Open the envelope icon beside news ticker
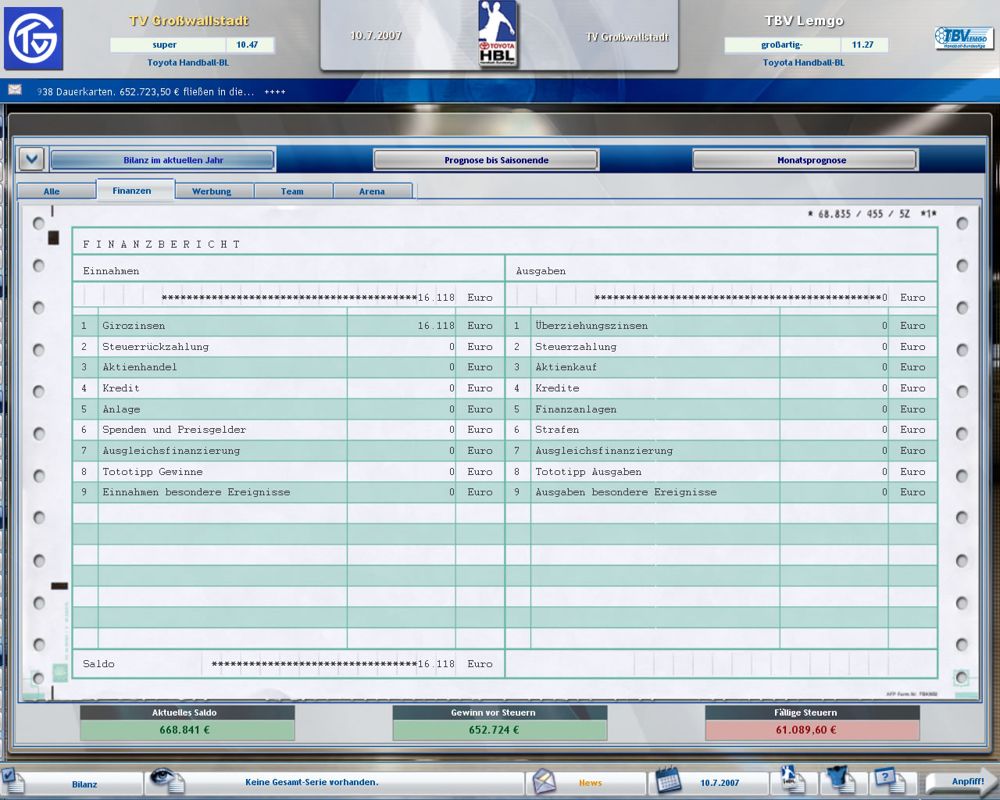The image size is (1000, 800). click(x=15, y=90)
